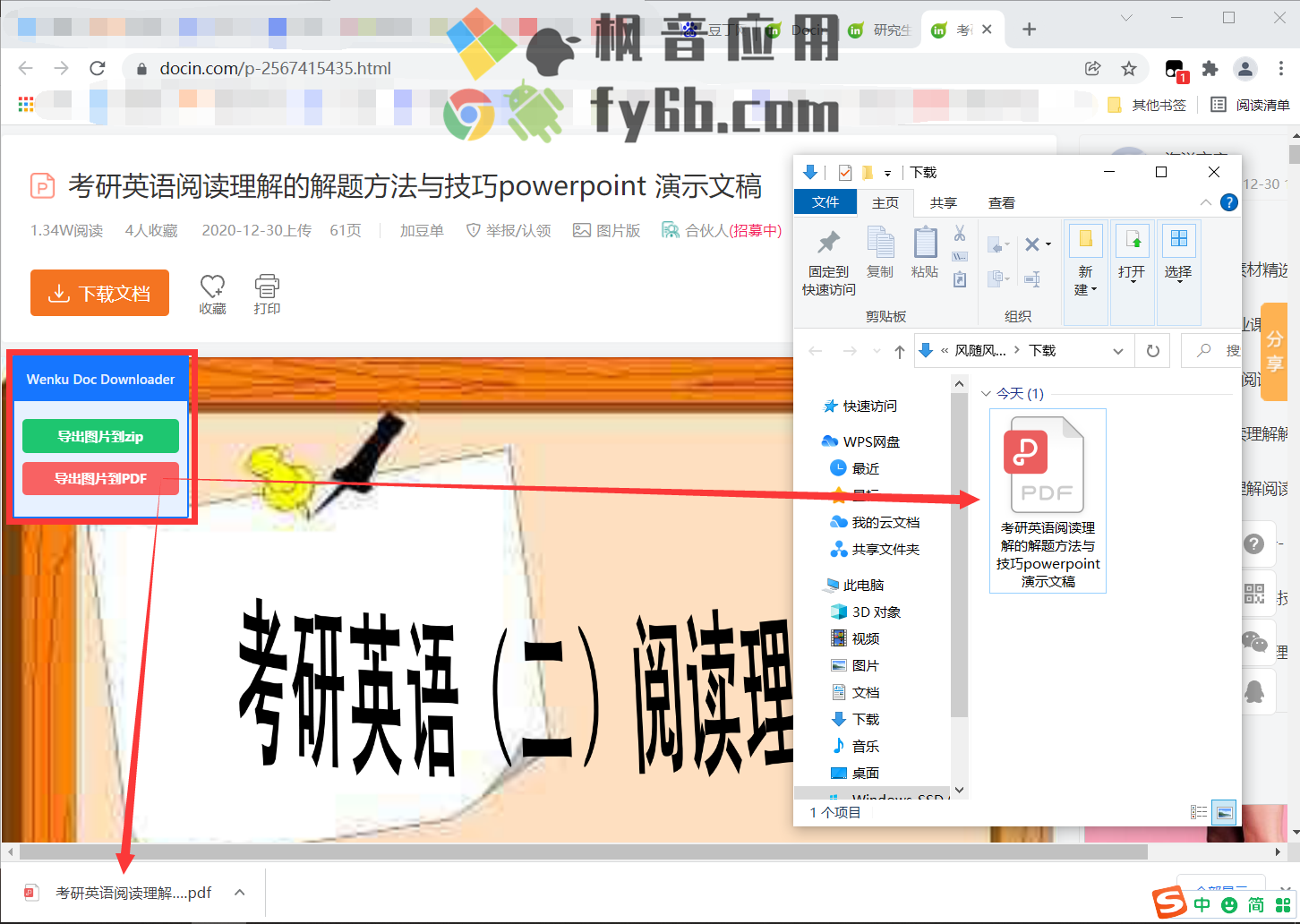Click 粘贴 paste button in ribbon

pos(925,252)
